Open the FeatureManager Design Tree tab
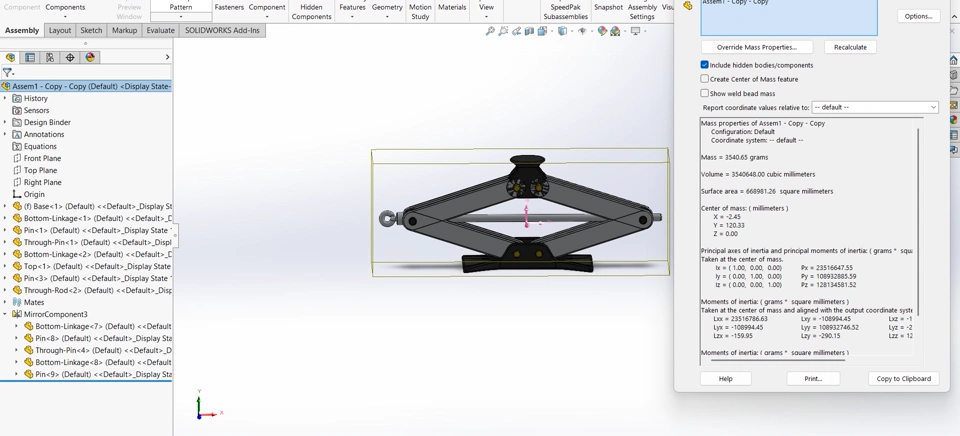This screenshot has height=436, width=960. point(10,57)
